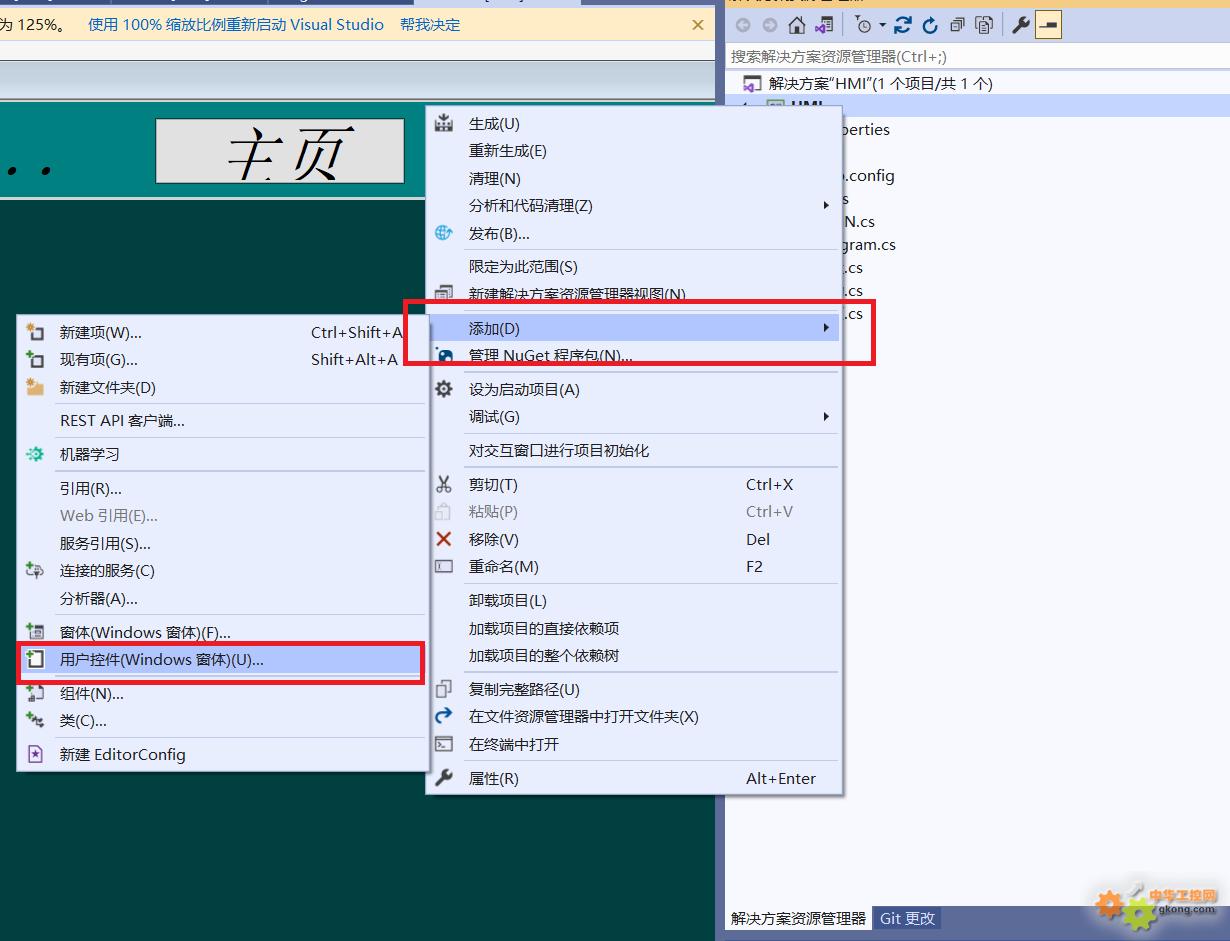Click the Show All Files icon
Viewport: 1230px width, 941px height.
pyautogui.click(x=984, y=25)
